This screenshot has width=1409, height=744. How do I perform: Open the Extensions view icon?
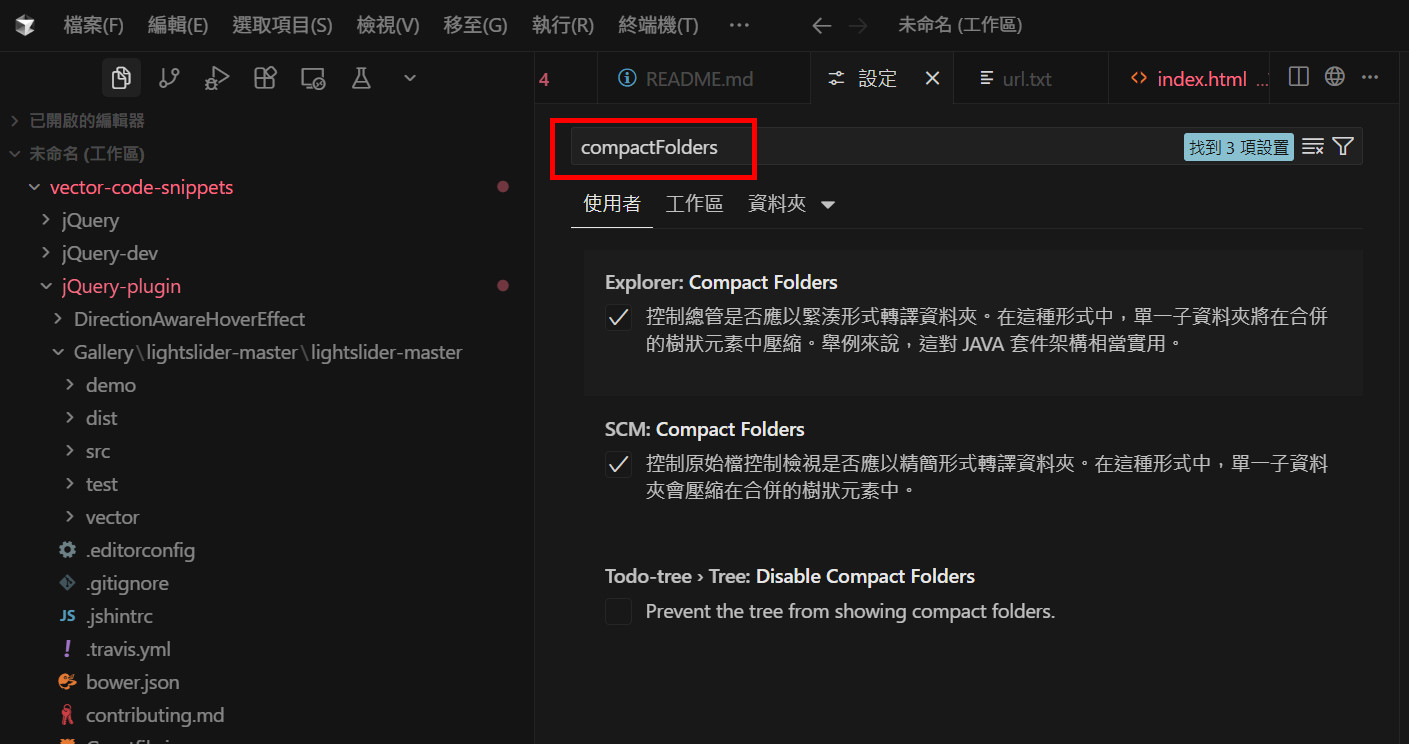tap(265, 78)
